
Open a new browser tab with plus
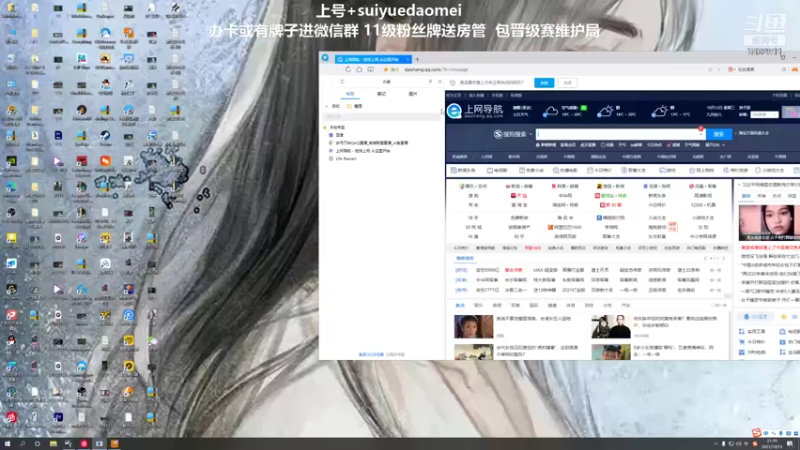[x=417, y=59]
